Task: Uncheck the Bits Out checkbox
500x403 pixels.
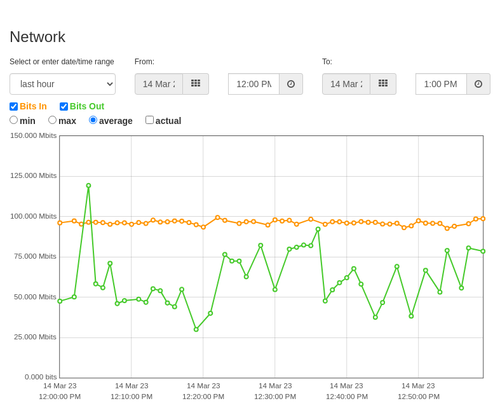Action: click(x=64, y=106)
